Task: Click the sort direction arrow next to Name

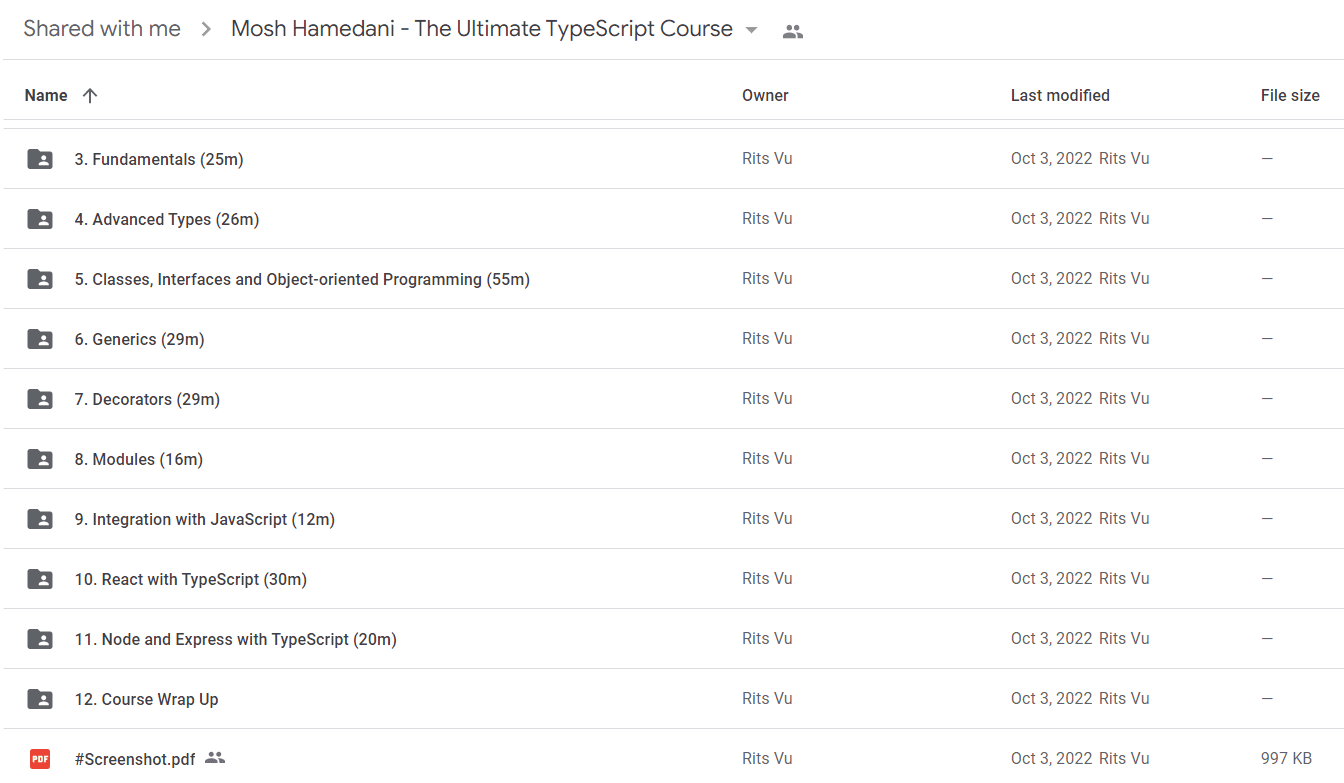Action: pos(90,95)
